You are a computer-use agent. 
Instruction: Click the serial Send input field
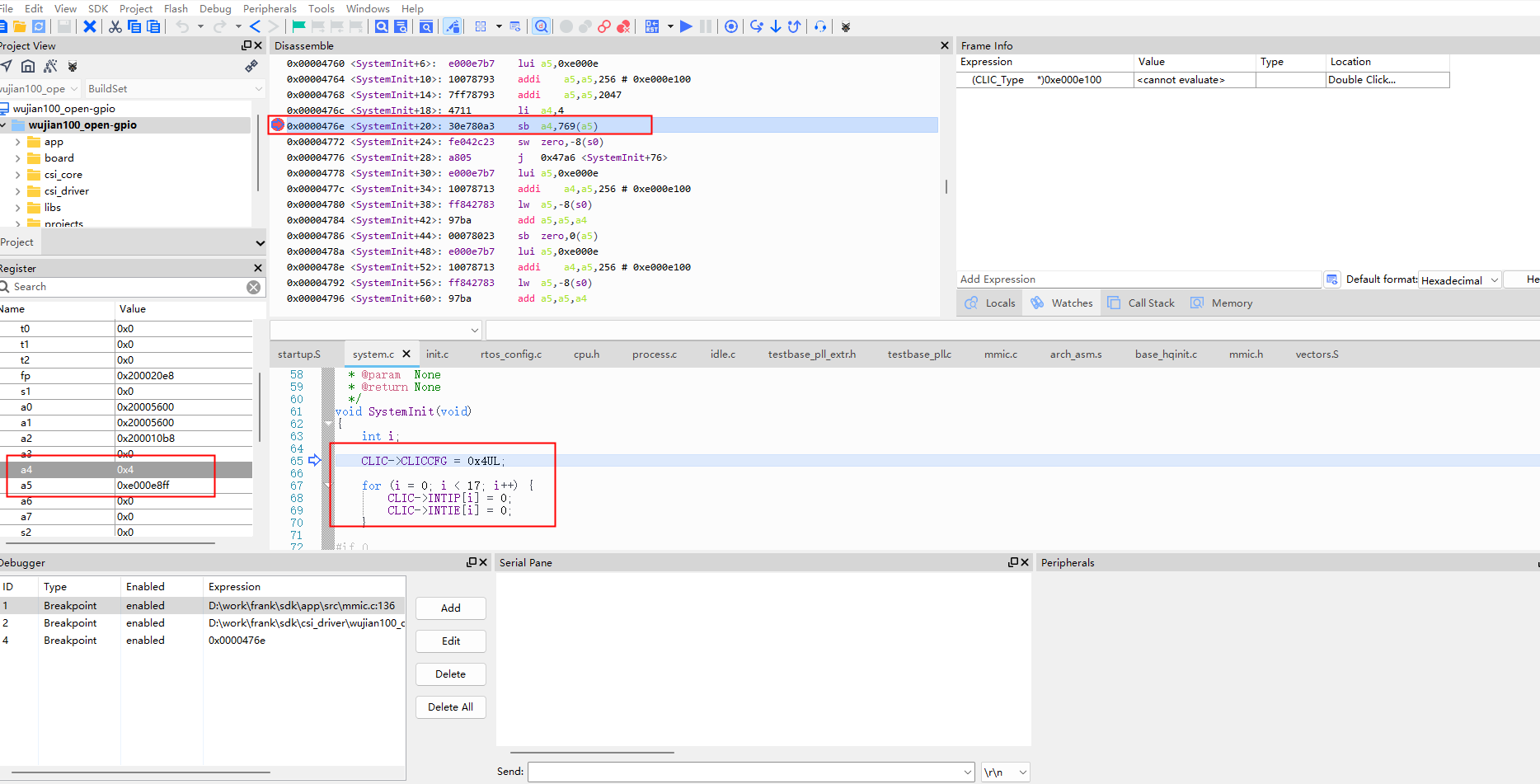tap(752, 772)
